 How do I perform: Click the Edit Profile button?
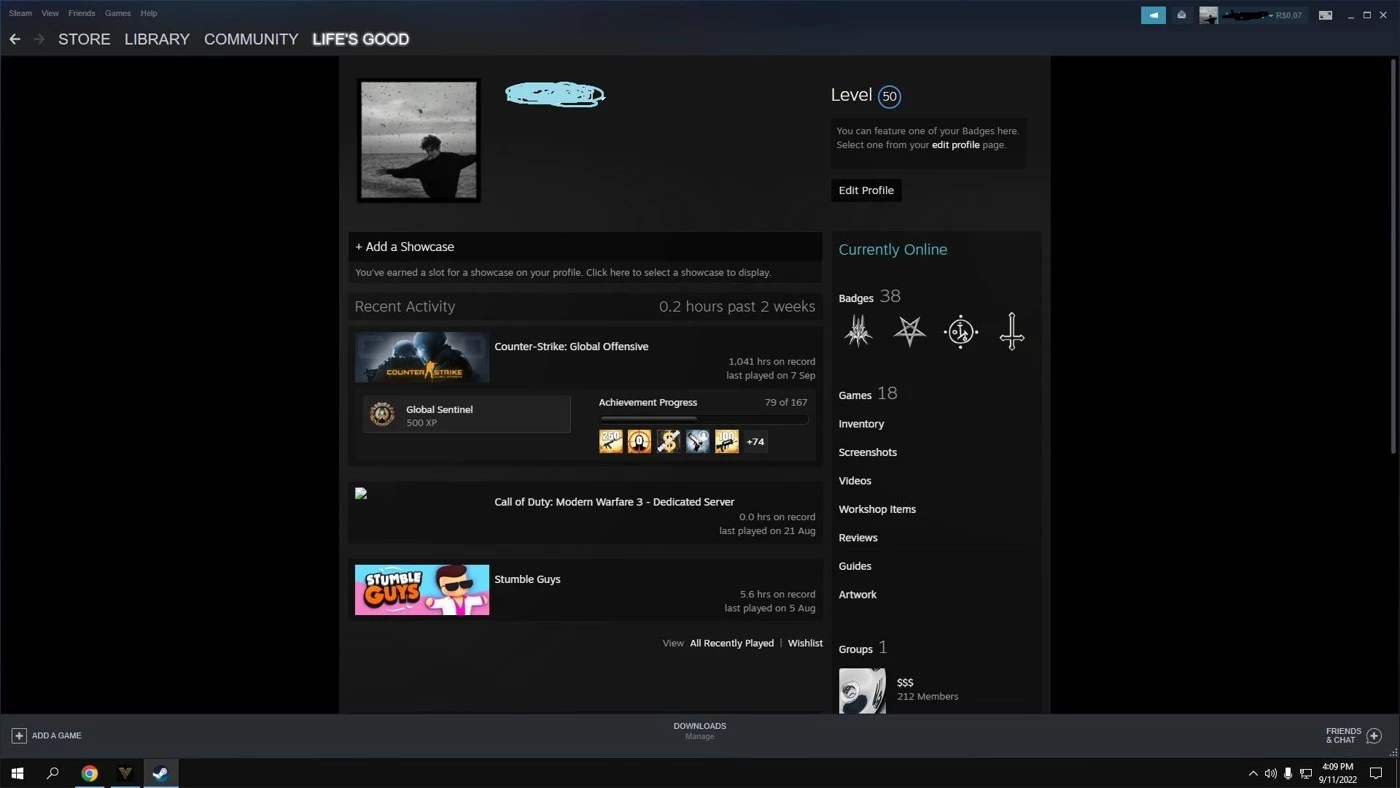pyautogui.click(x=866, y=190)
